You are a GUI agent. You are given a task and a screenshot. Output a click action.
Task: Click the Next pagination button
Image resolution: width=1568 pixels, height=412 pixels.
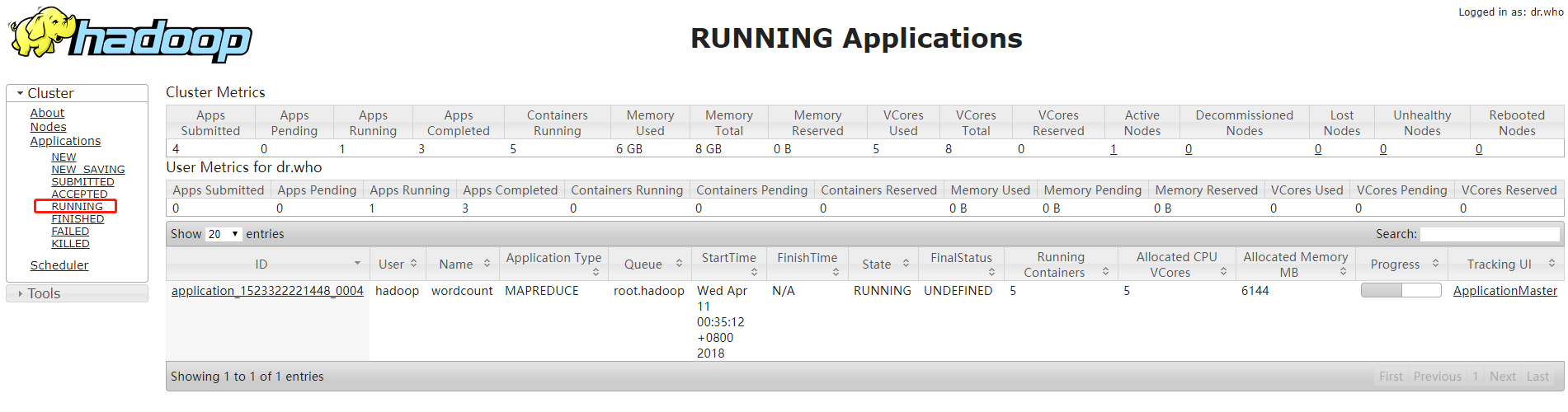pos(1502,377)
